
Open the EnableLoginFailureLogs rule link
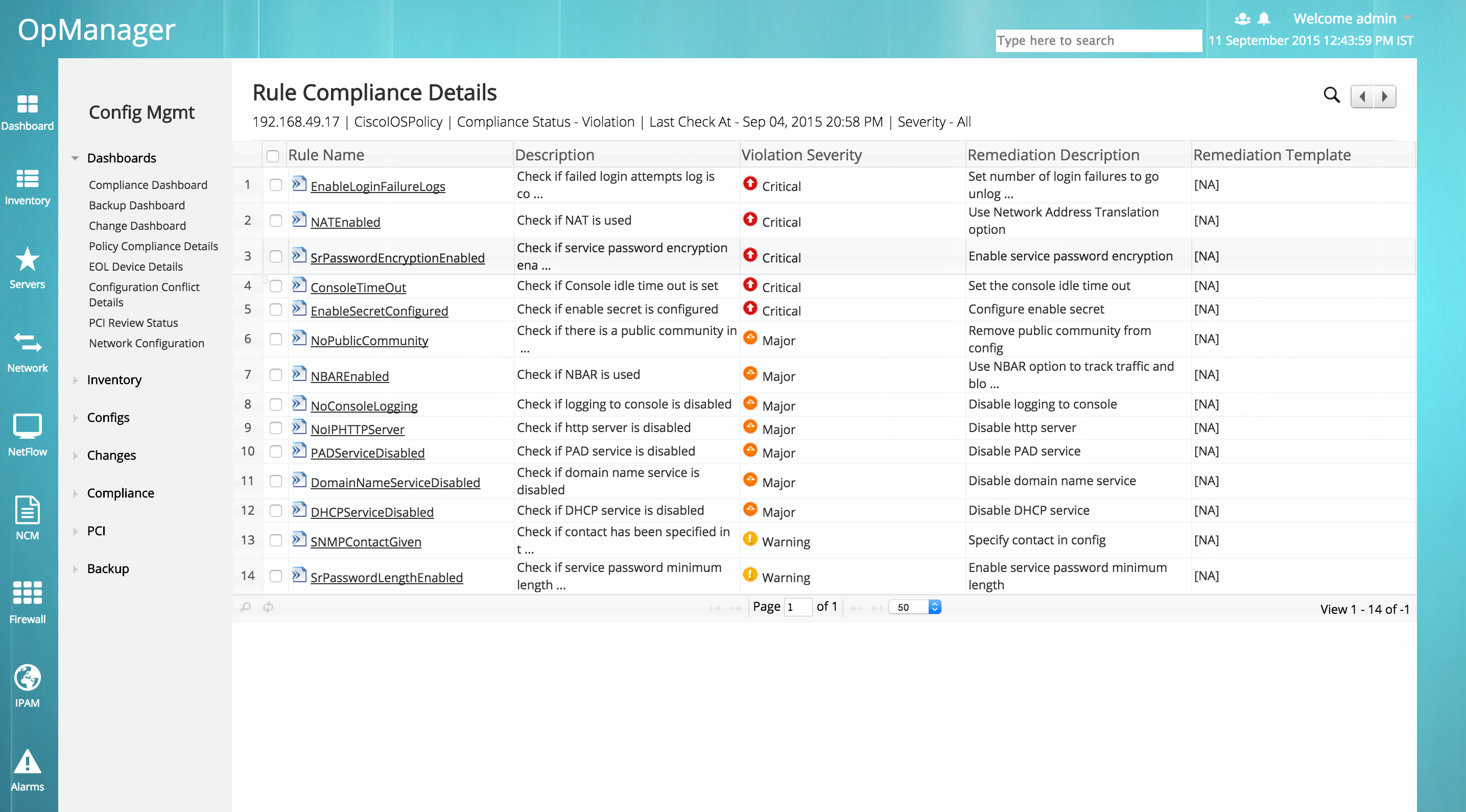coord(377,186)
